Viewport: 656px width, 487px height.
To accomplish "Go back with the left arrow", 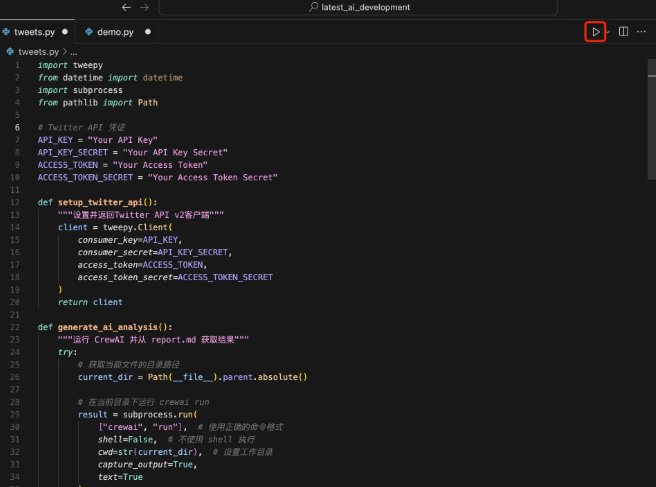I will click(x=127, y=7).
